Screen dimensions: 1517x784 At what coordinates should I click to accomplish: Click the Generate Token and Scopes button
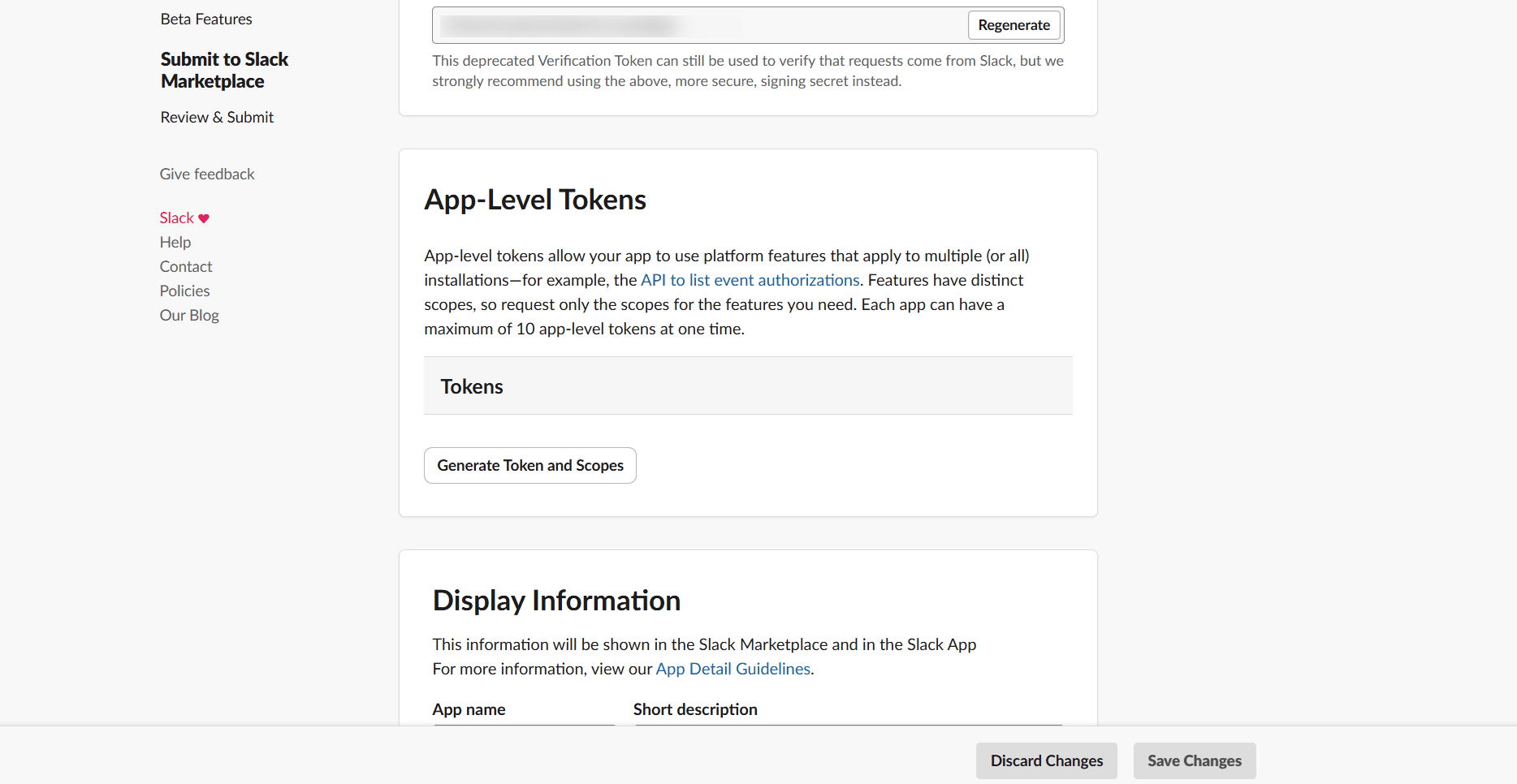click(529, 465)
